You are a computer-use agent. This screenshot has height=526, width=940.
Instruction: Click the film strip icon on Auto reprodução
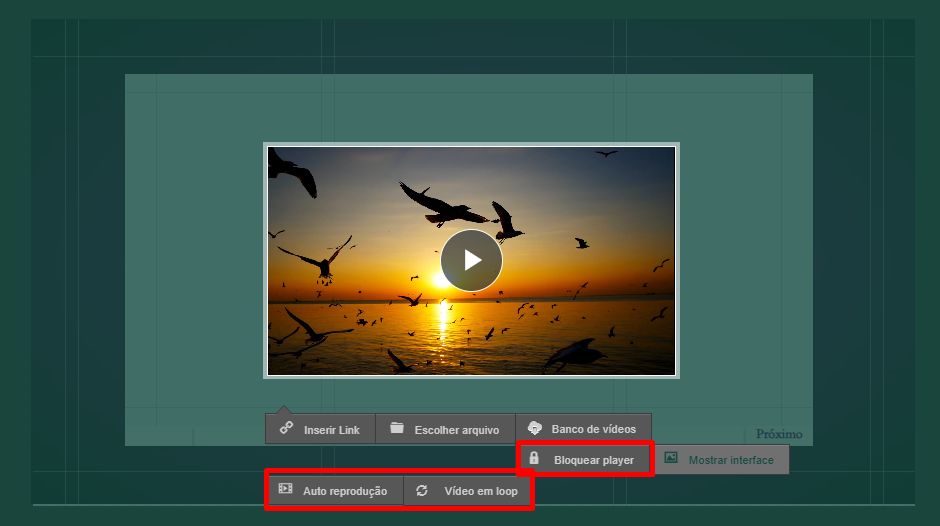[x=285, y=489]
